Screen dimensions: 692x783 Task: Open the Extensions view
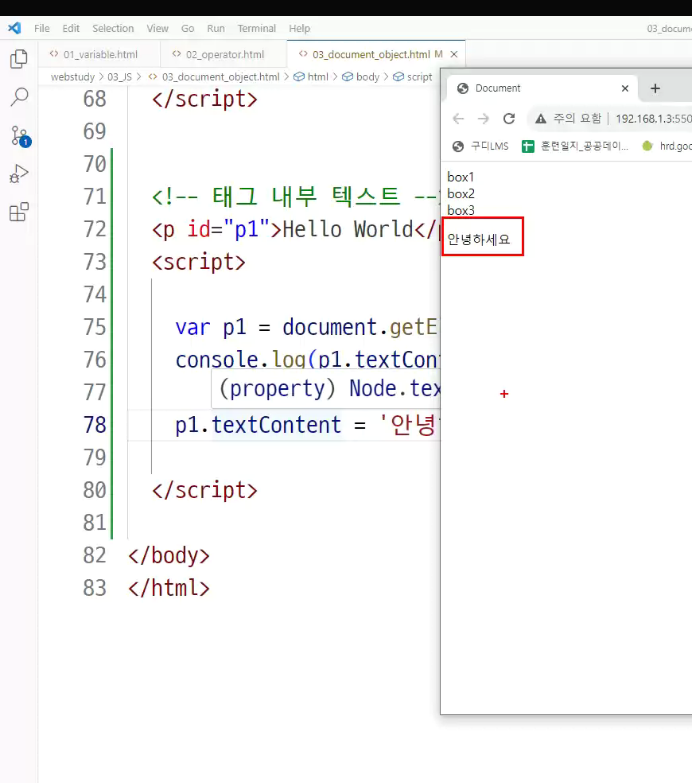[x=19, y=212]
